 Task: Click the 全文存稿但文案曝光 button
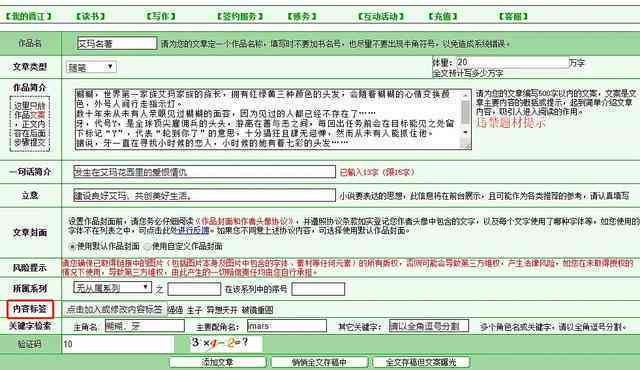click(x=421, y=362)
